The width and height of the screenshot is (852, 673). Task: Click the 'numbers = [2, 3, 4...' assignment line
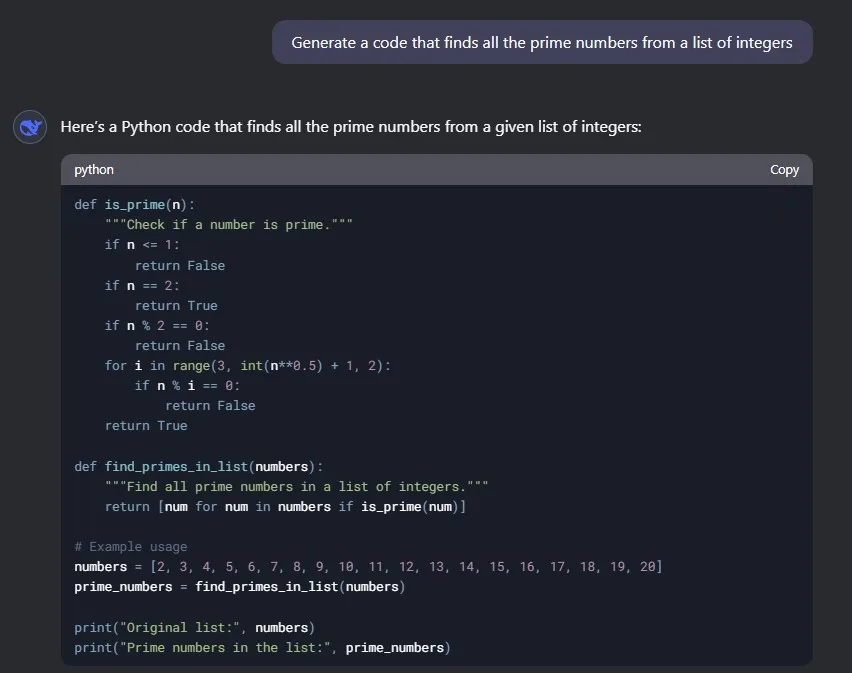[368, 567]
